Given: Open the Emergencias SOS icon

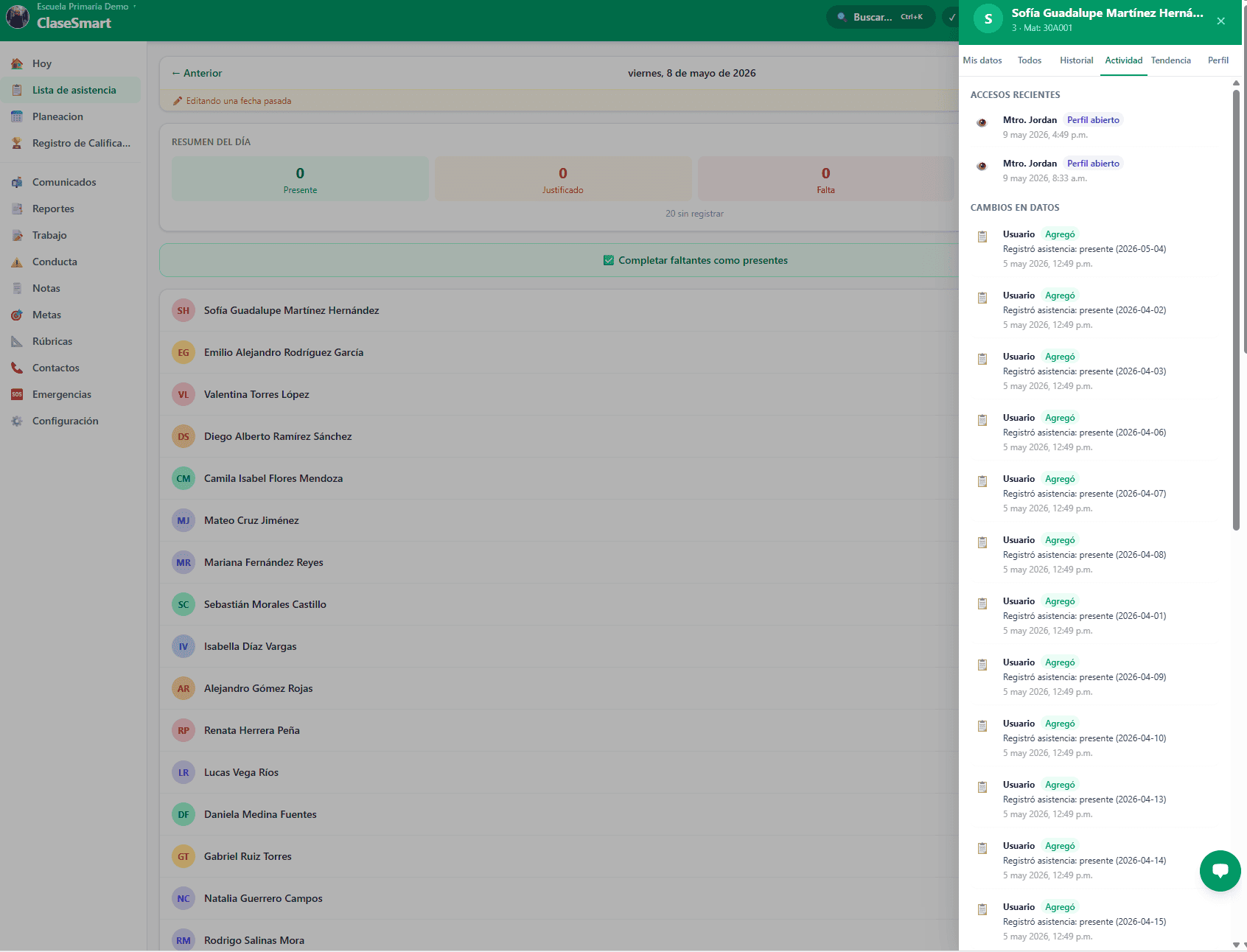Looking at the screenshot, I should click(x=17, y=394).
